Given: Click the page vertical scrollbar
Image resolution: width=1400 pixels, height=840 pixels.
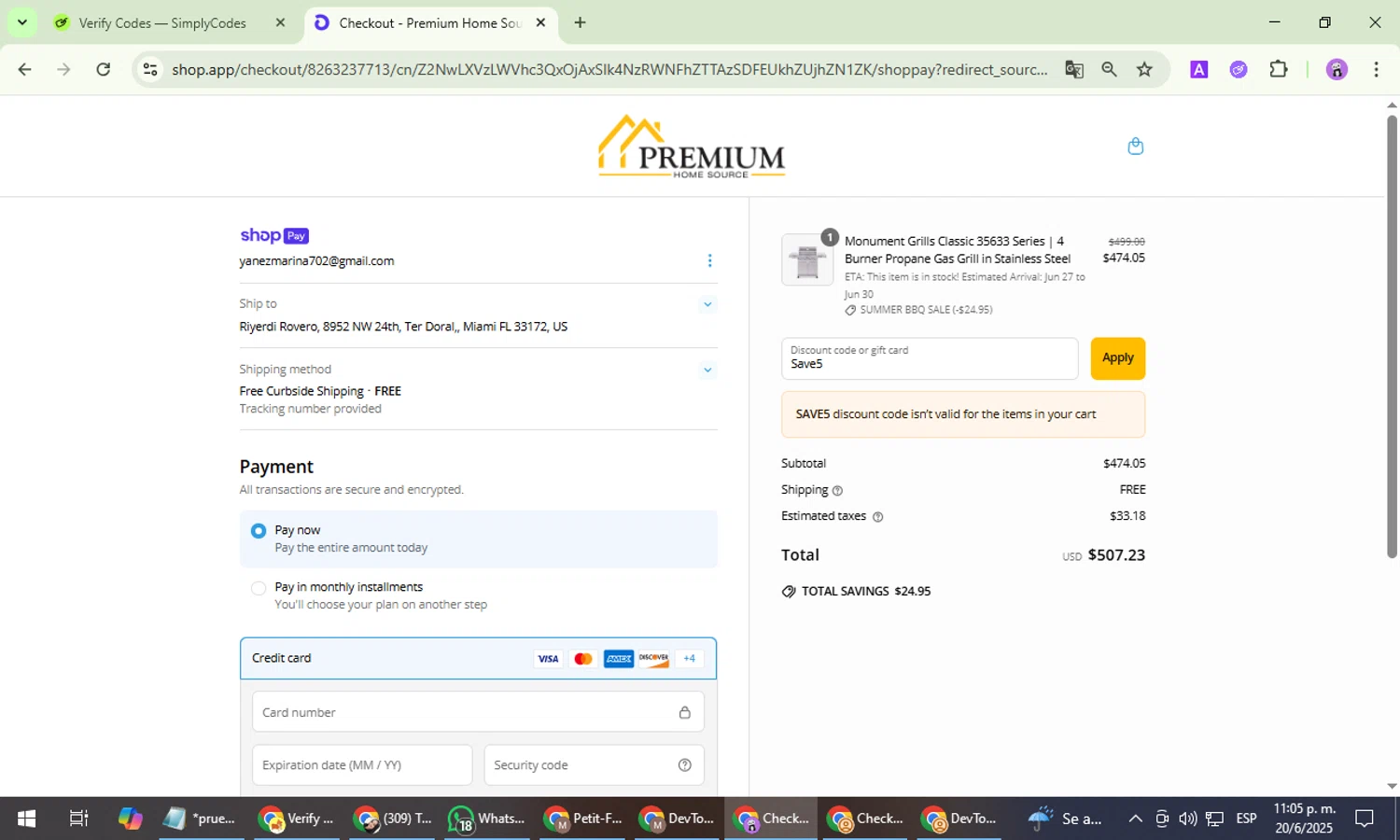Looking at the screenshot, I should 1392,336.
